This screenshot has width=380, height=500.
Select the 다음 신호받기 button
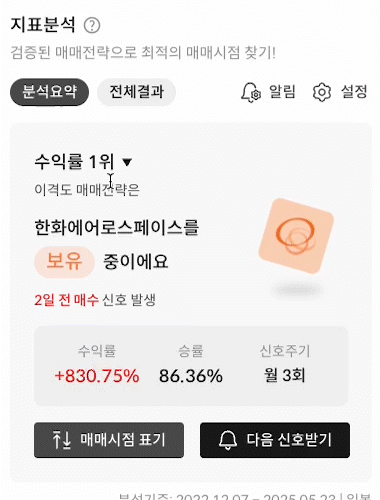click(275, 440)
